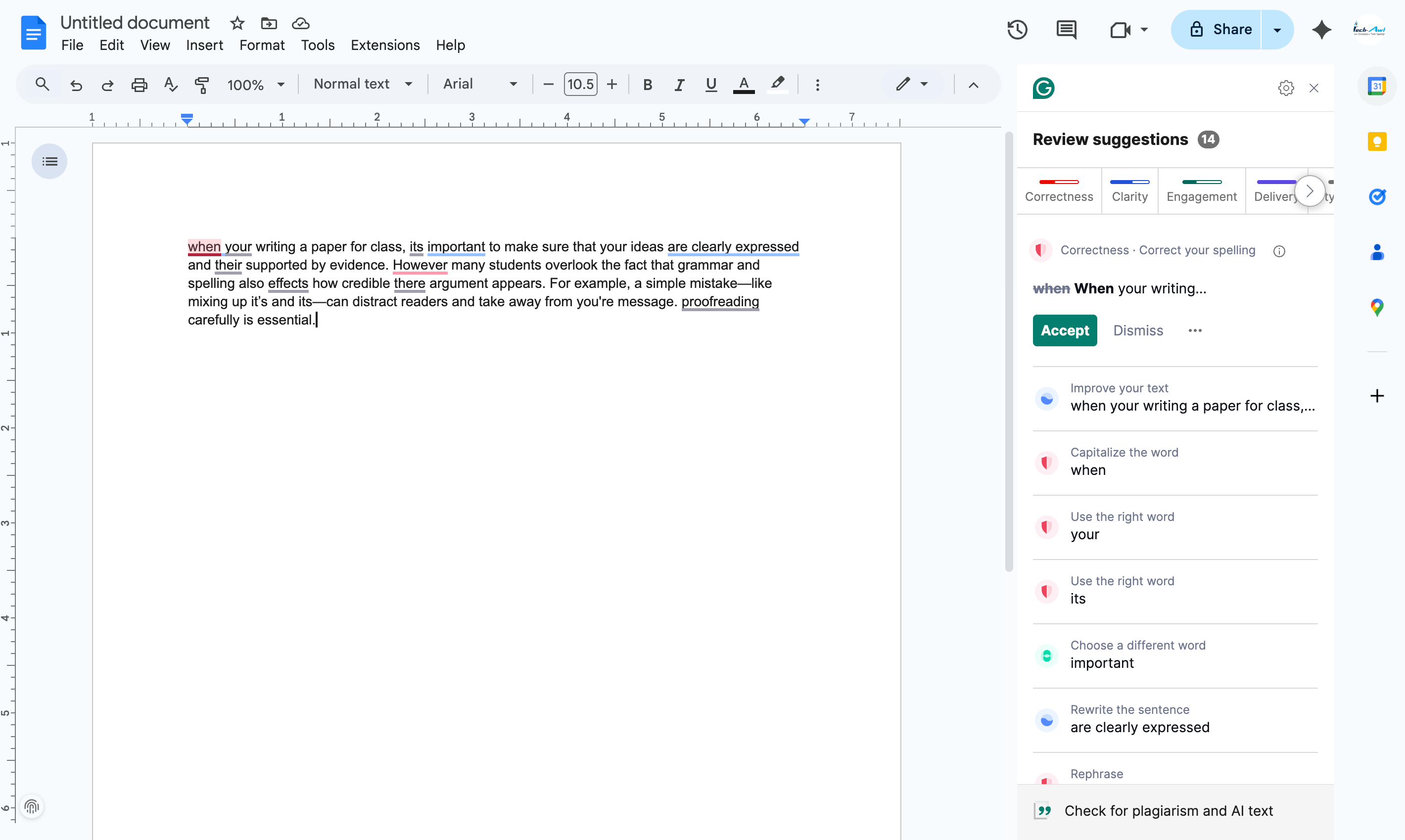Show the document outline
This screenshot has height=840, width=1405.
49,161
